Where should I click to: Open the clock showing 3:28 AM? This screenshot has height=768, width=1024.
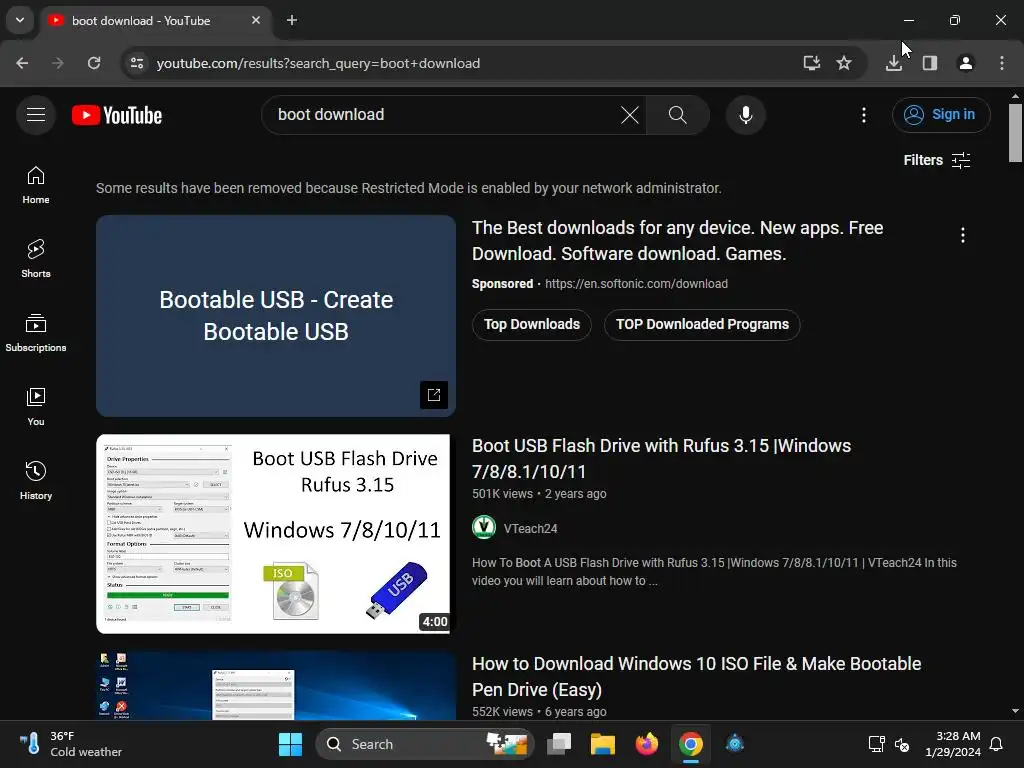click(x=953, y=744)
